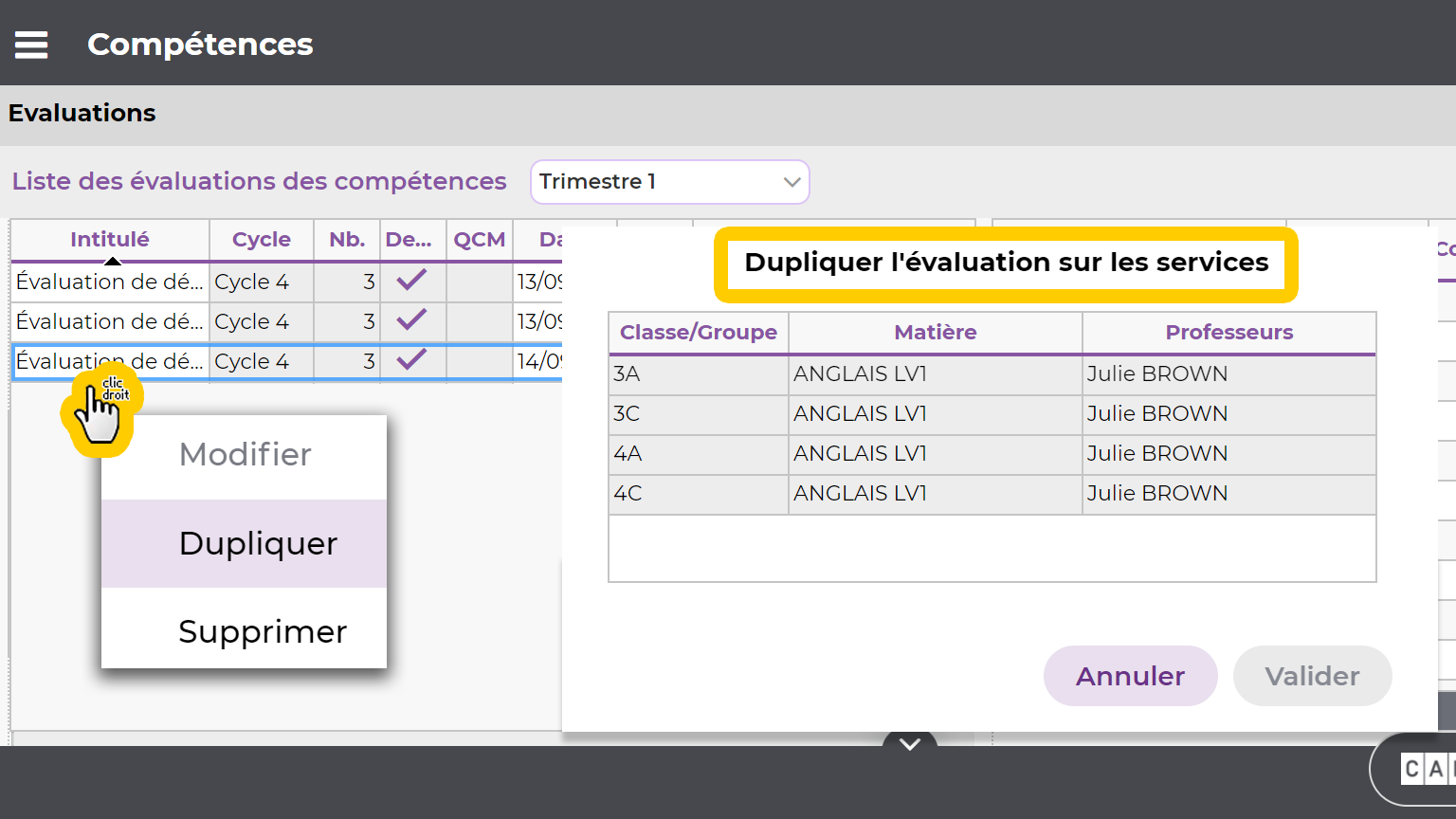Sort by Intitulé column header
Image resolution: width=1456 pixels, height=819 pixels.
pos(110,240)
